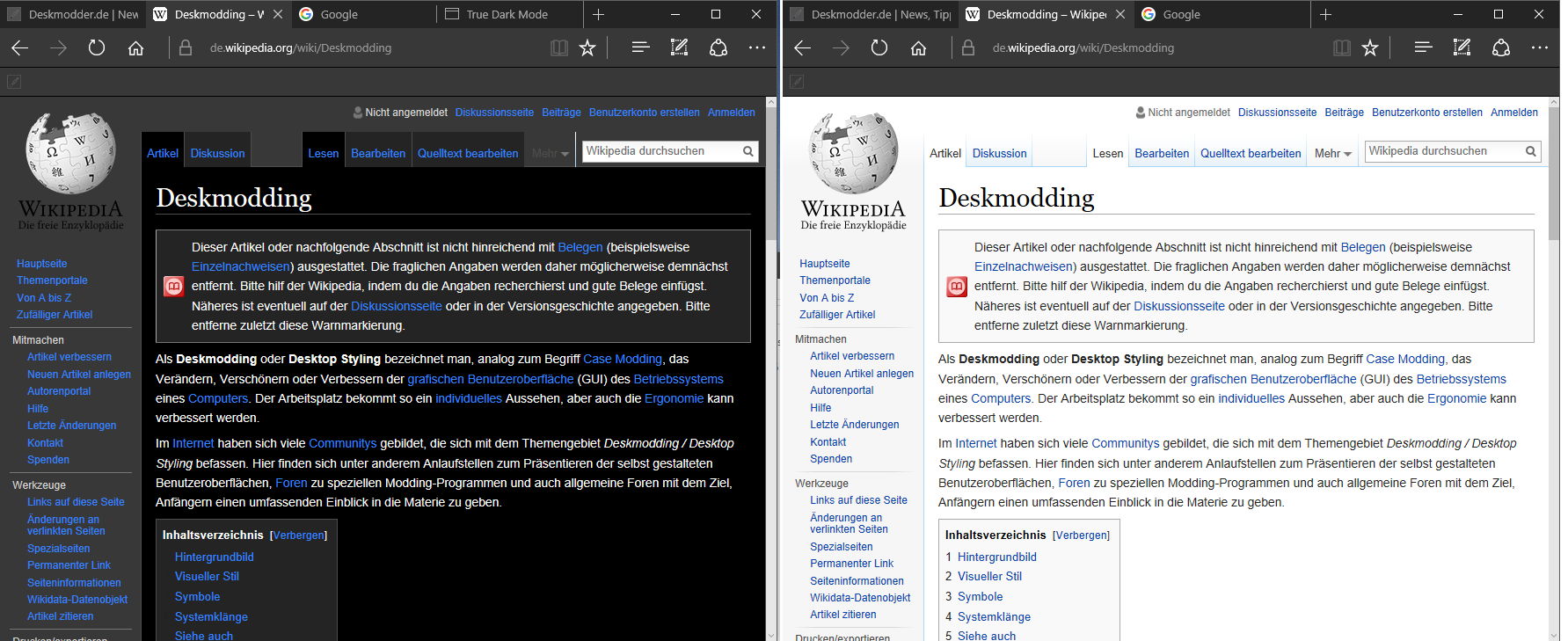
Task: Click Wikipedia globe logo in left window
Action: tap(70, 153)
